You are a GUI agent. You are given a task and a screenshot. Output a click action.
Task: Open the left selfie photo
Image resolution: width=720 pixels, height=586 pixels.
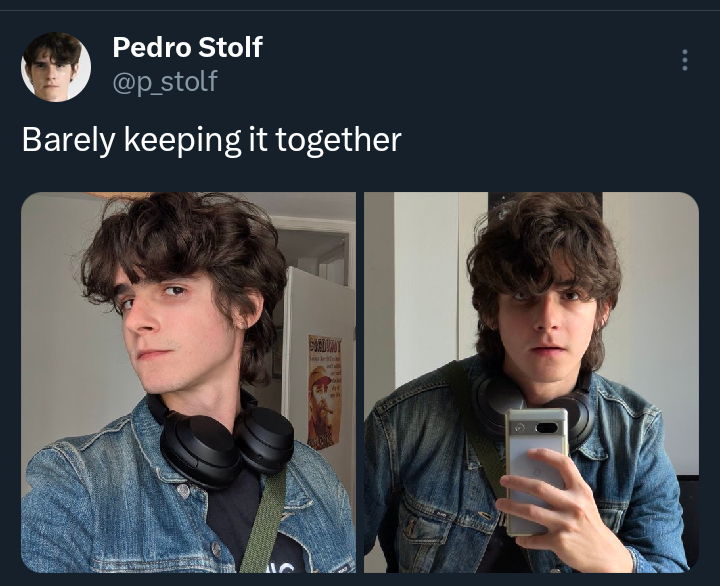click(188, 382)
